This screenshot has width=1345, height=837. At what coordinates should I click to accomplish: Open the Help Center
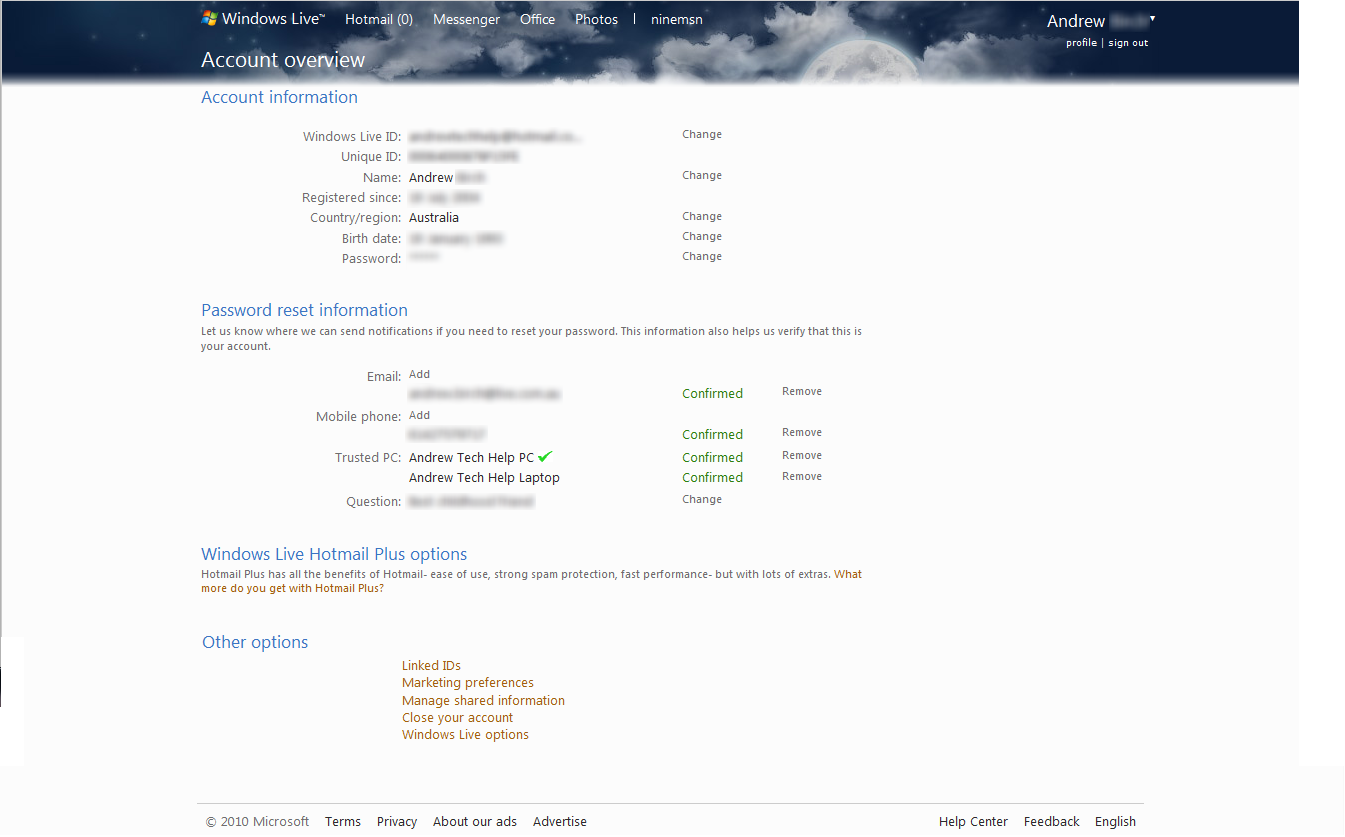(973, 821)
